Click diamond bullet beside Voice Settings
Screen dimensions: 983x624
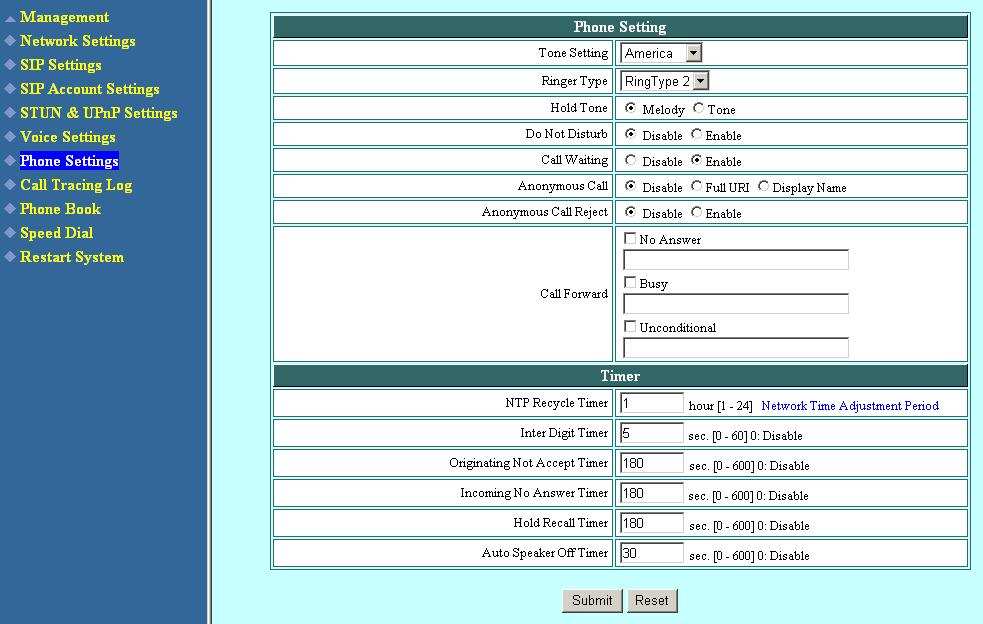pos(10,136)
